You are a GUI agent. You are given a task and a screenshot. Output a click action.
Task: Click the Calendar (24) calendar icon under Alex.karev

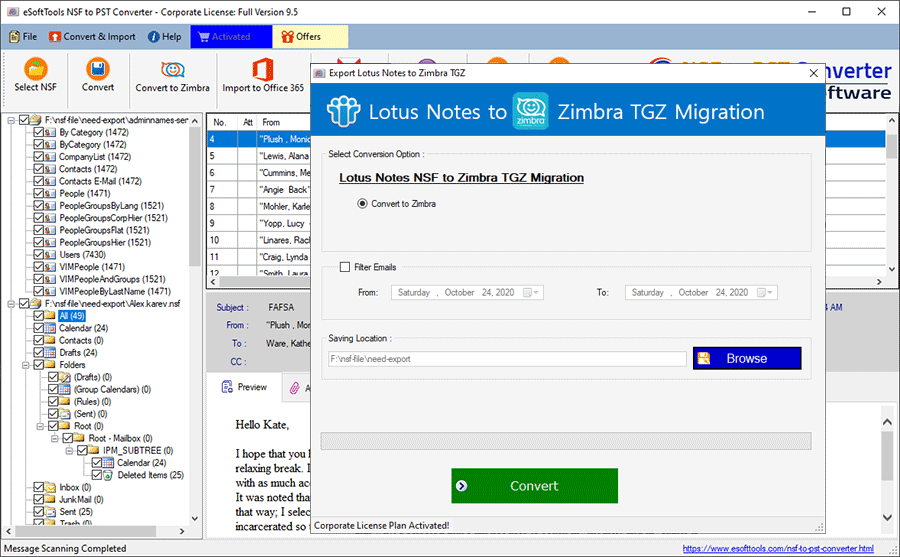pos(51,328)
